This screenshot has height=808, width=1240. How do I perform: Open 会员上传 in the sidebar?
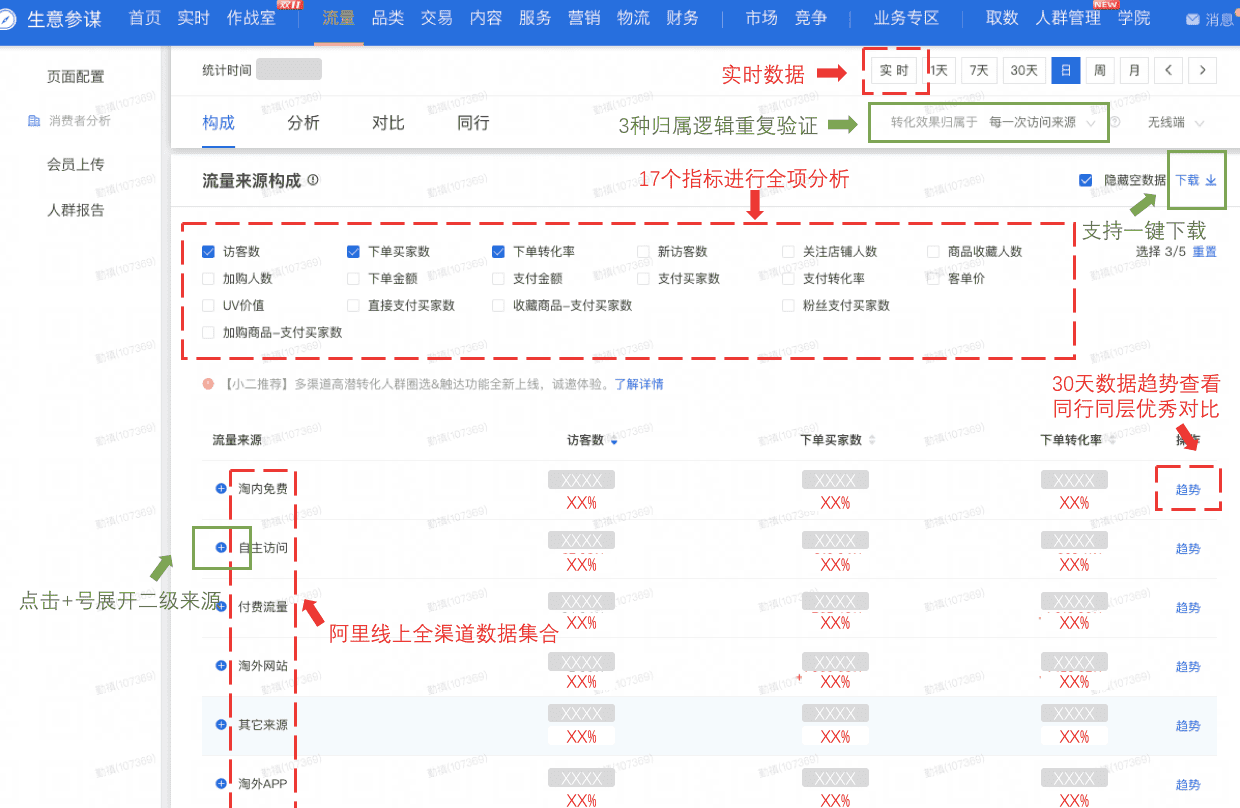tap(75, 164)
